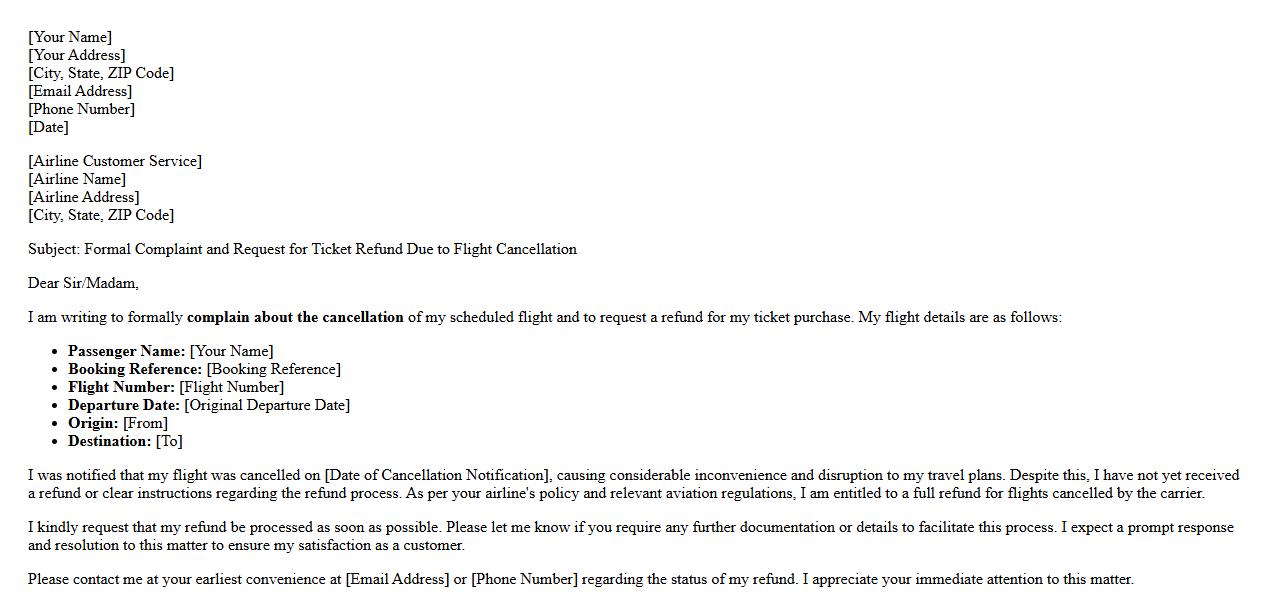Click the [Airline Address] placeholder
The image size is (1278, 601).
(x=84, y=197)
